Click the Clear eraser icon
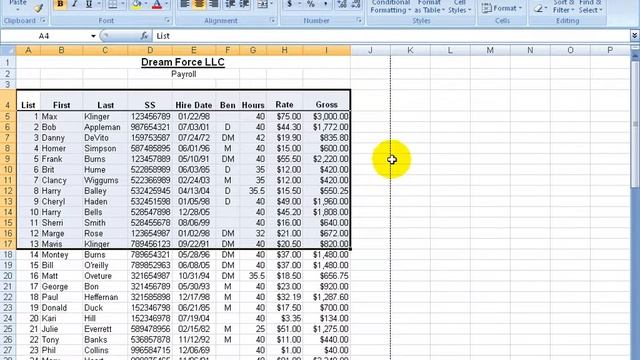Viewport: 640px width, 360px height. (x=538, y=8)
